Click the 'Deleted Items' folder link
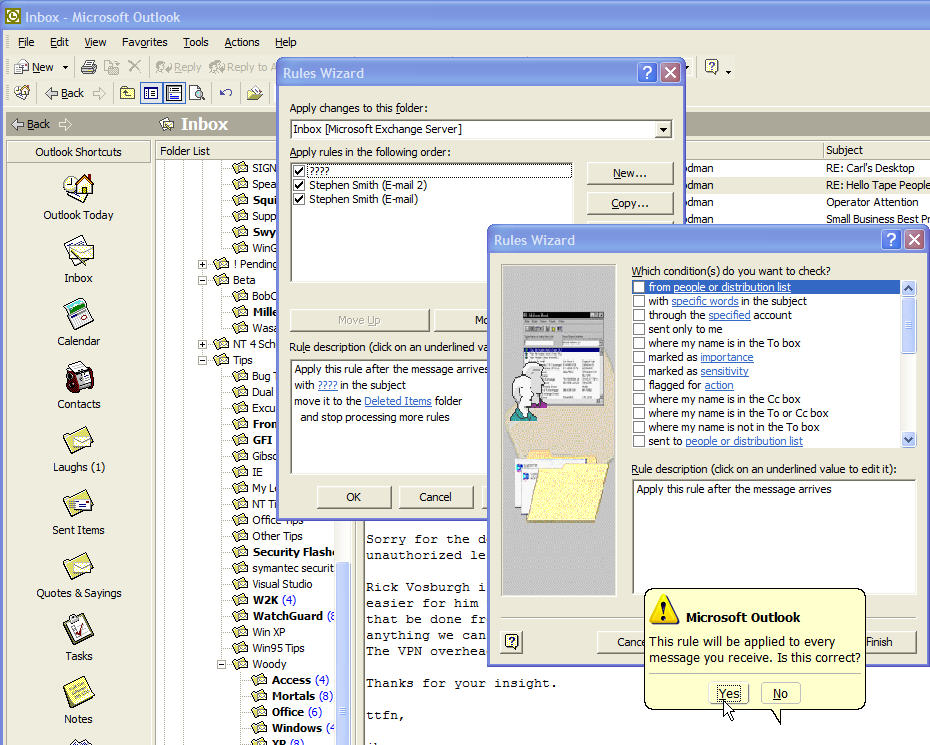 click(x=397, y=401)
